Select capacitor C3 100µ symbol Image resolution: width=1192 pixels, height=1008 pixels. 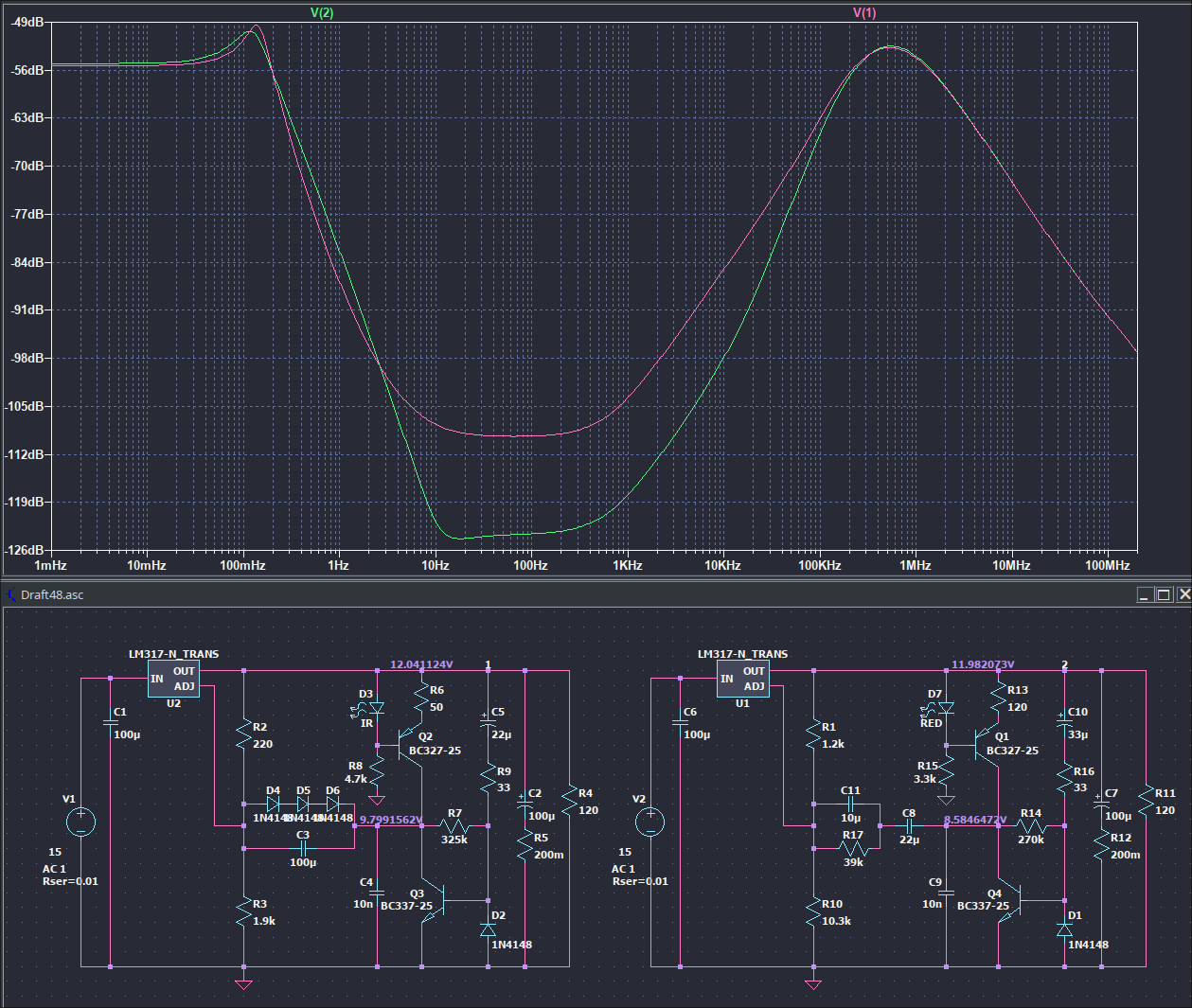coord(303,849)
